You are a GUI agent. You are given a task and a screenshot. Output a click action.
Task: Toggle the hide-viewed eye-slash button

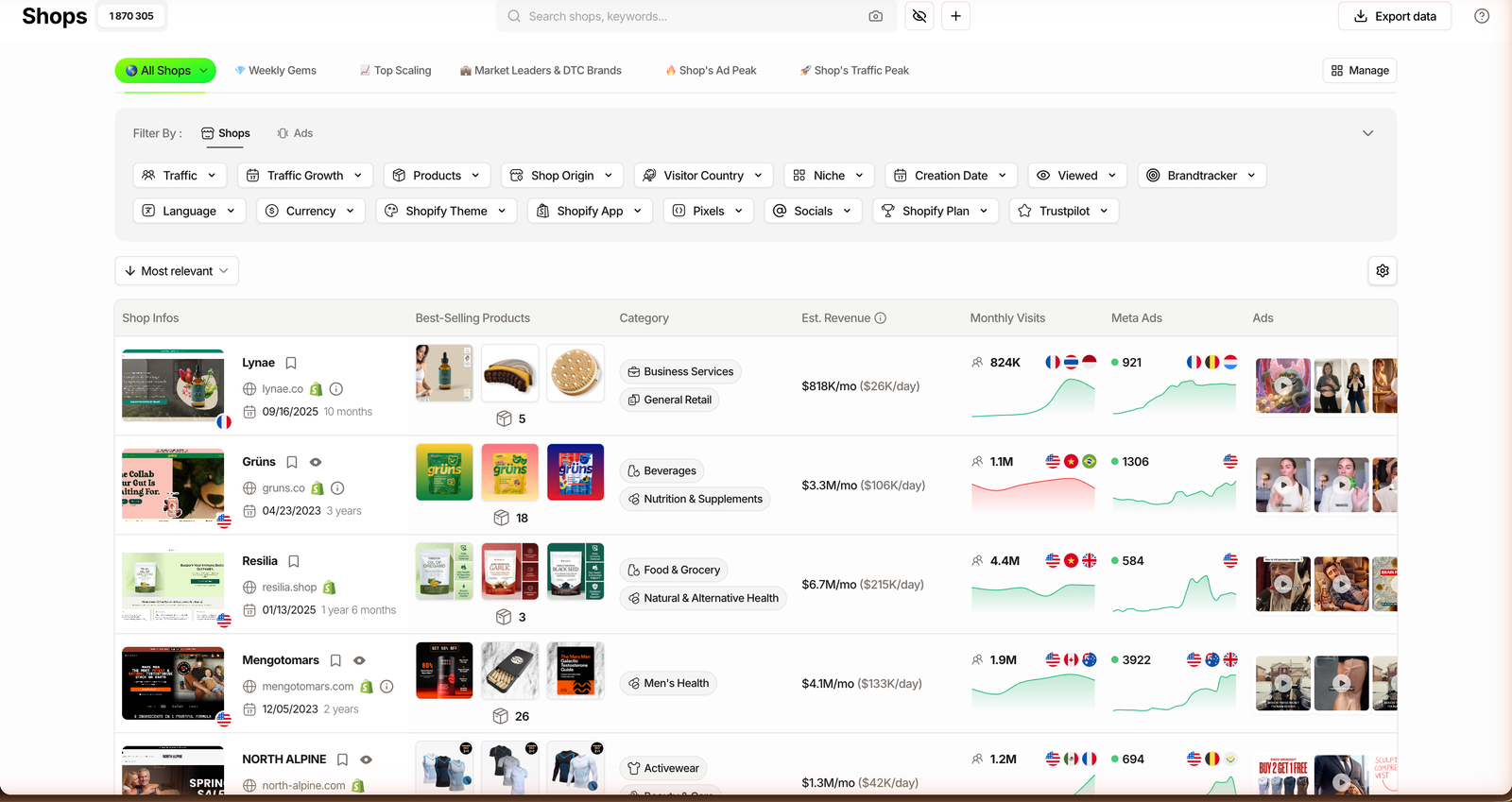[919, 16]
